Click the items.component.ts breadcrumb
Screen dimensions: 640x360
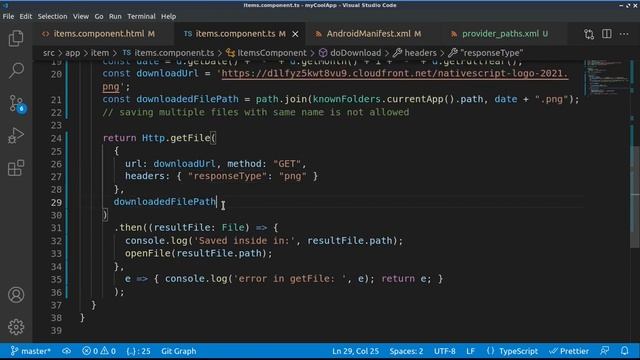coord(174,53)
